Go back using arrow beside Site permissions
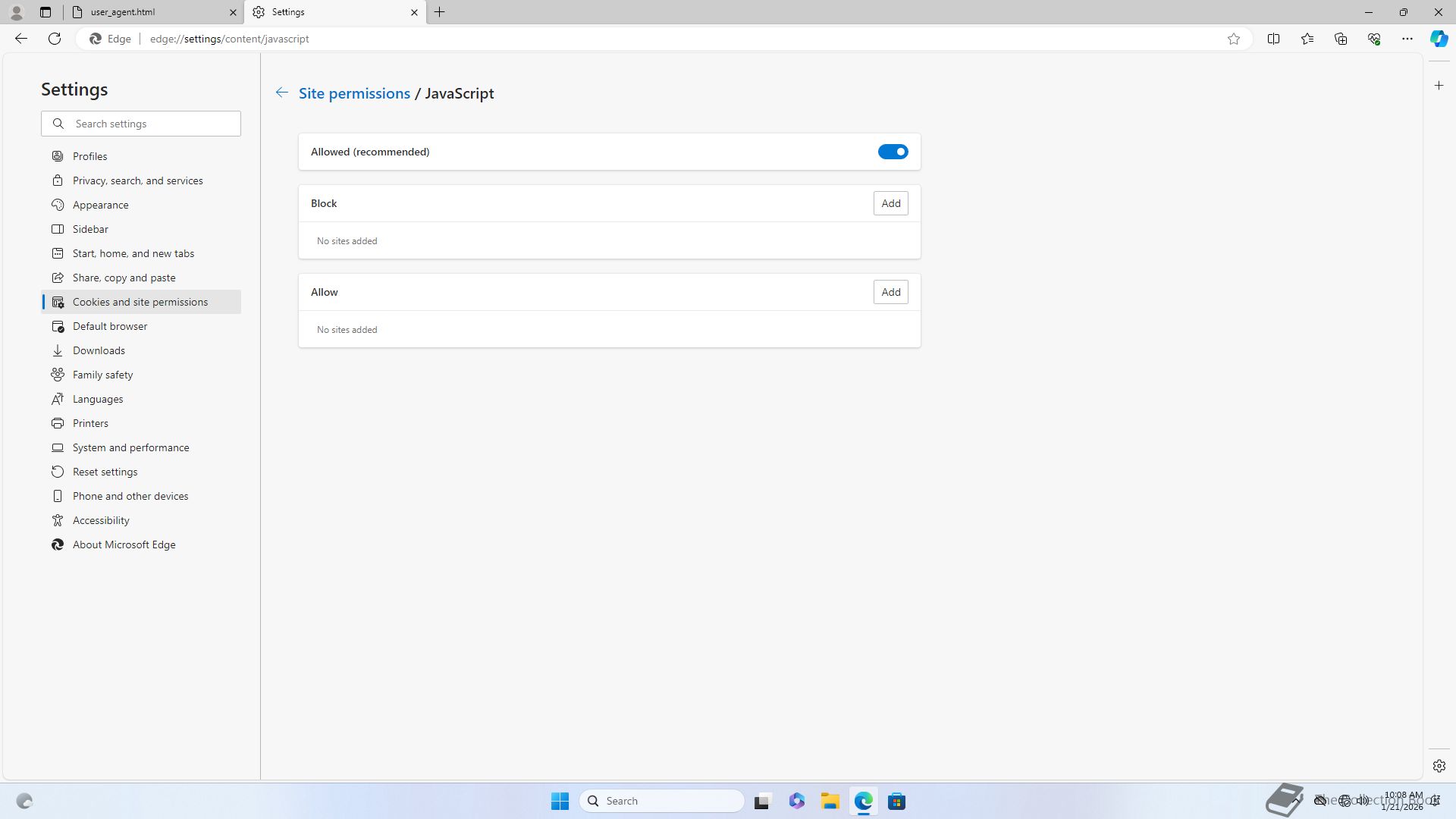The width and height of the screenshot is (1456, 819). point(281,93)
